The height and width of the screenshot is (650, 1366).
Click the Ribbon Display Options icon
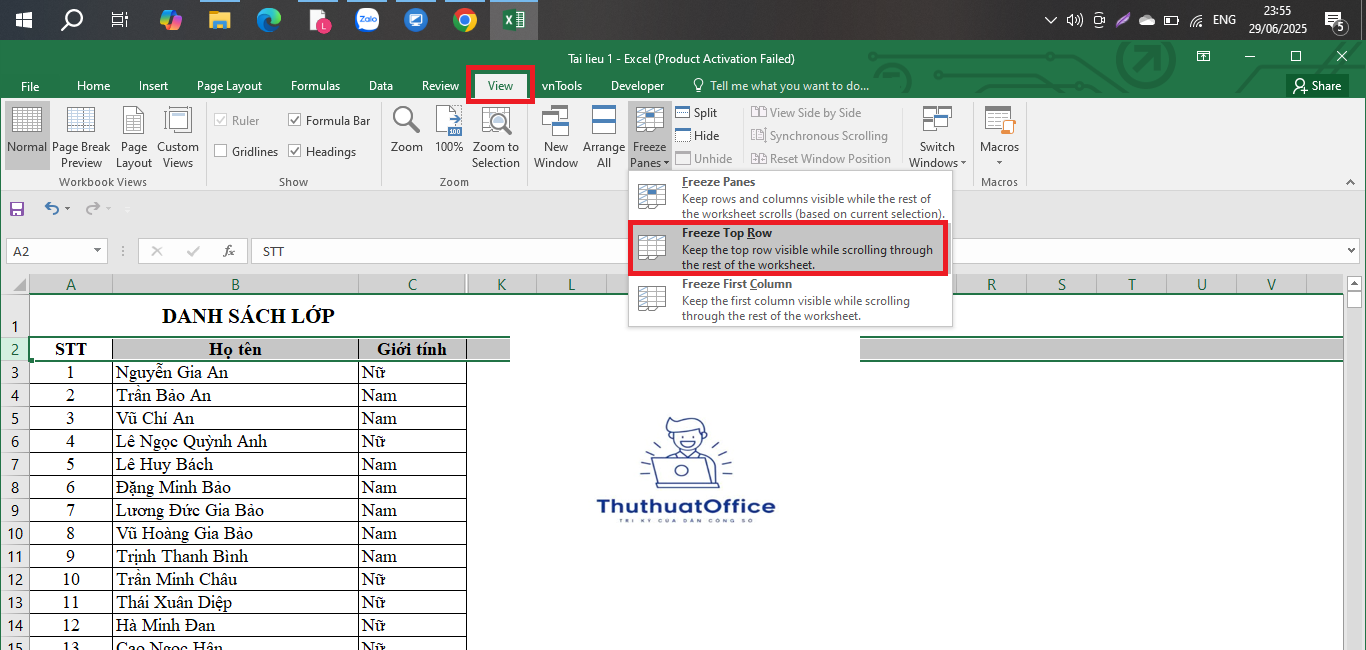pyautogui.click(x=1204, y=56)
